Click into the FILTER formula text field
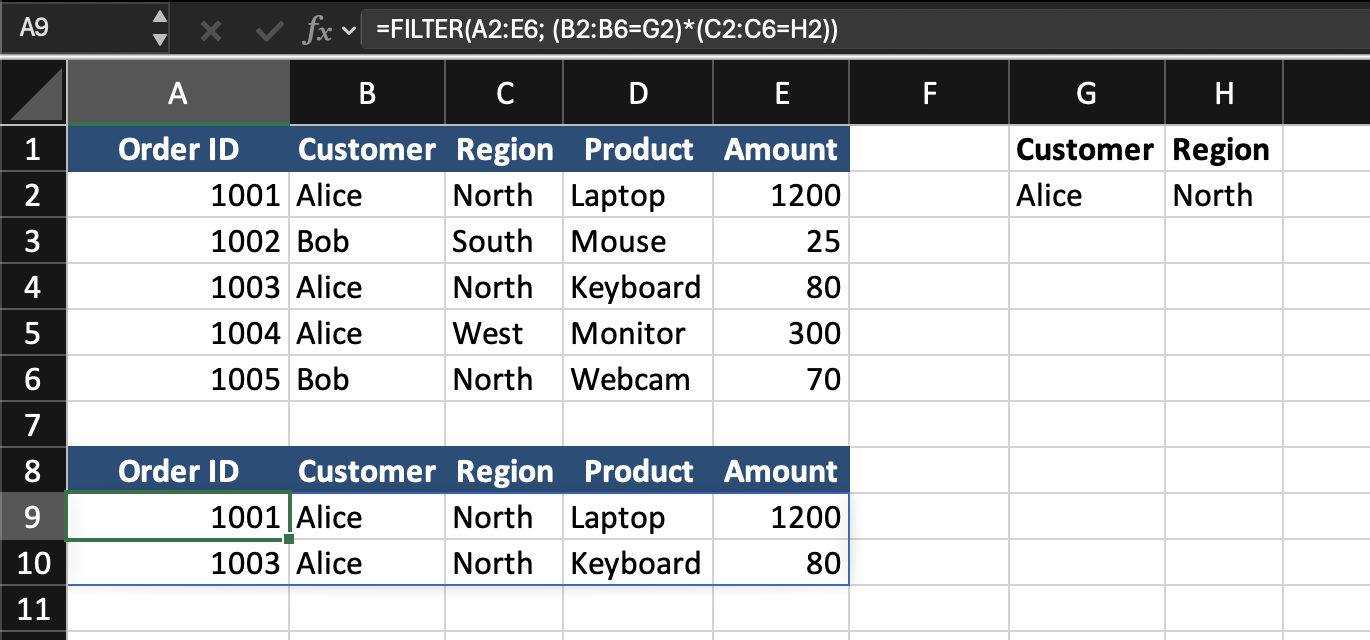This screenshot has height=640, width=1370. 860,31
